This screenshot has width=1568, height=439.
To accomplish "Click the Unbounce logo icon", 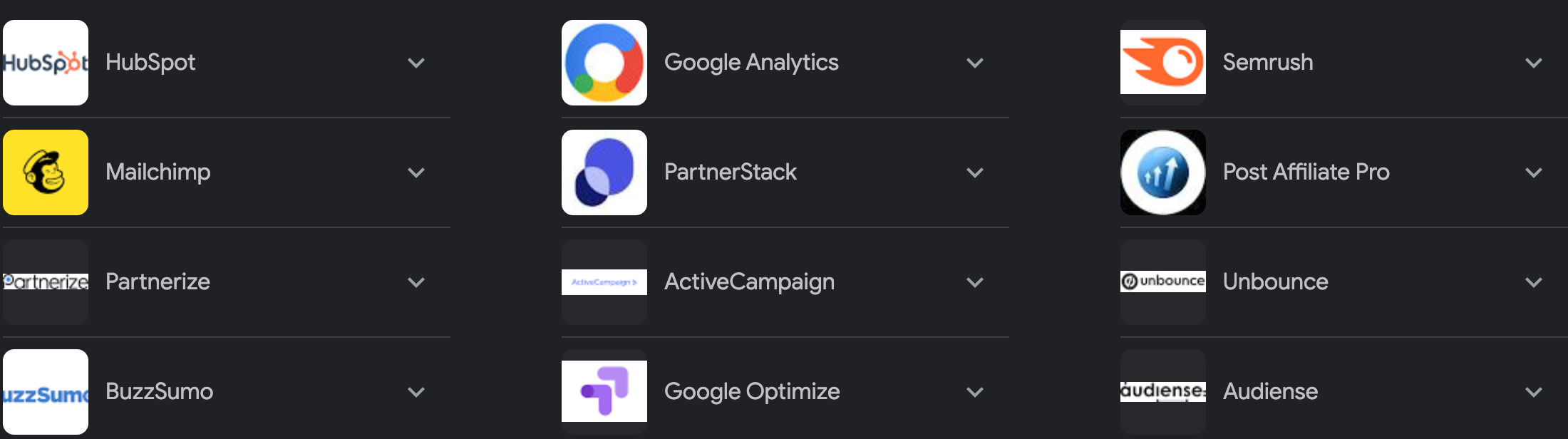I will (x=1163, y=282).
